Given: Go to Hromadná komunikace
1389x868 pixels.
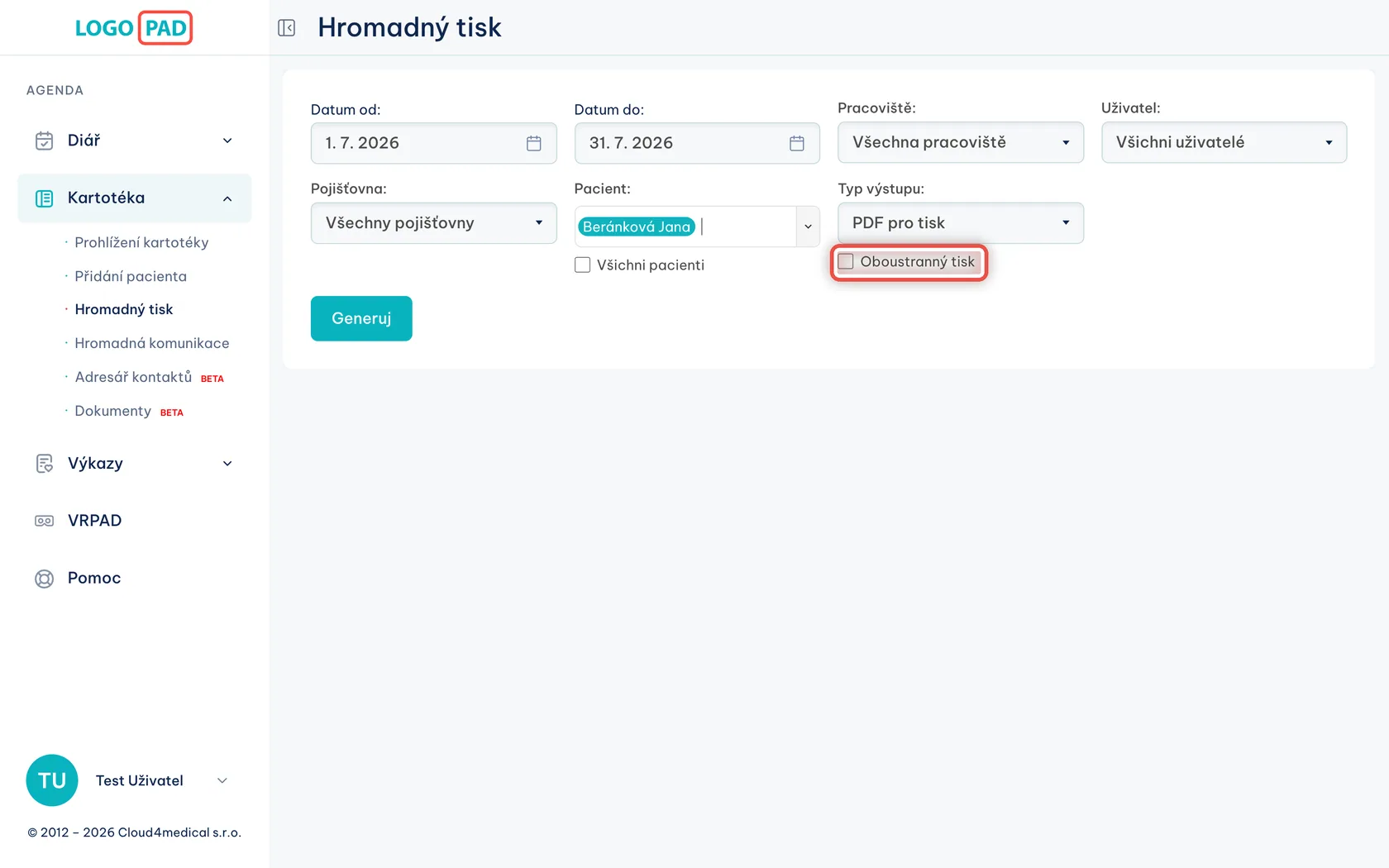Looking at the screenshot, I should [152, 343].
